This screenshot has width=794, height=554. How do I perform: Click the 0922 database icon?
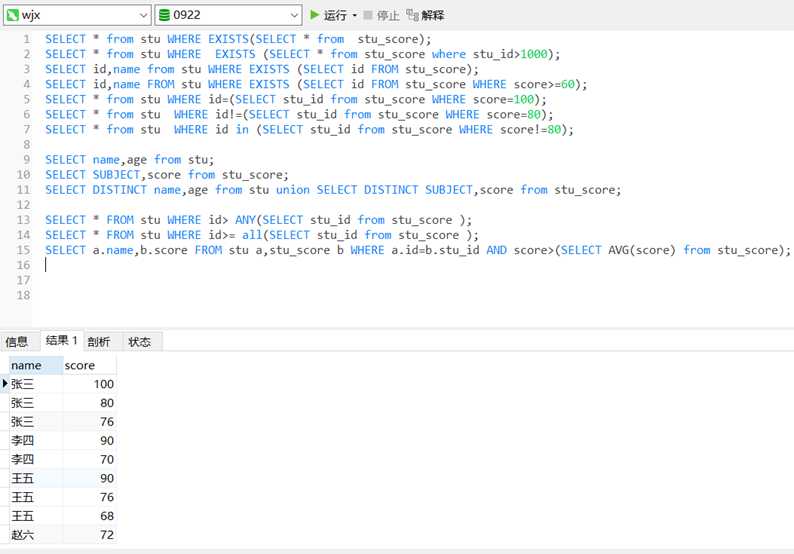pyautogui.click(x=164, y=15)
